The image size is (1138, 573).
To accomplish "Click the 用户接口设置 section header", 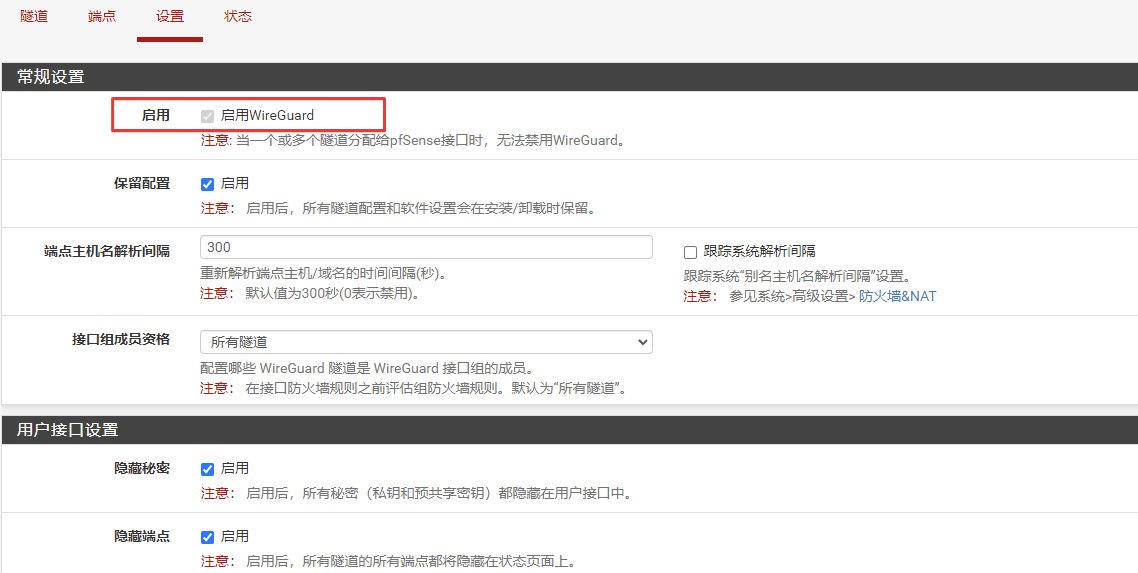I will (68, 430).
